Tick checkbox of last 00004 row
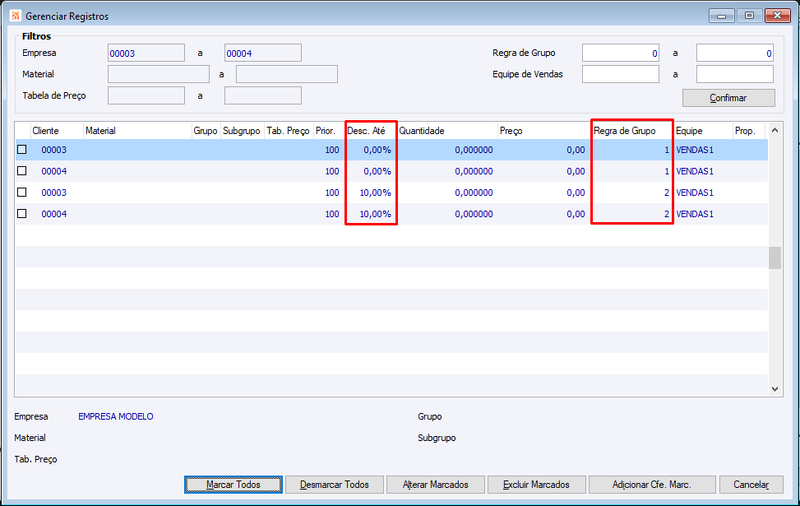800x506 pixels. [x=22, y=214]
